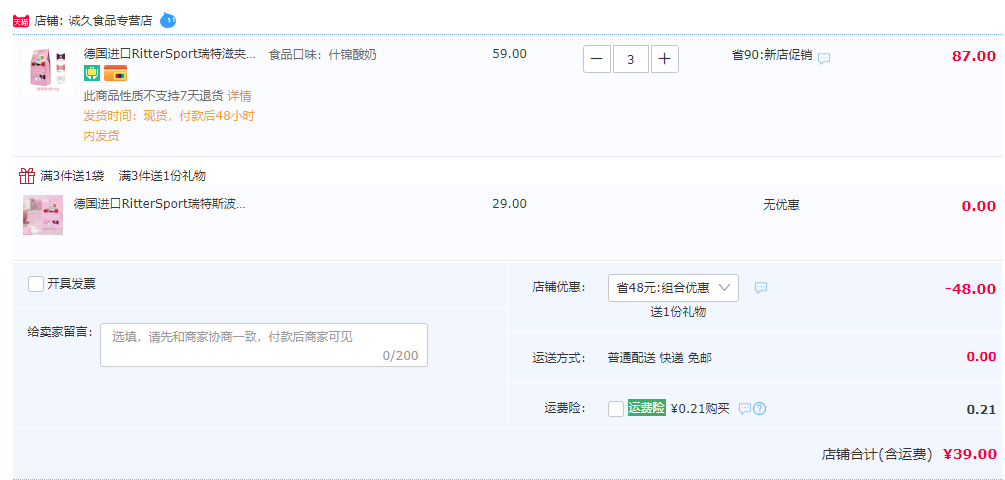Open the free gift product thumbnail
1005x480 pixels.
pos(43,215)
